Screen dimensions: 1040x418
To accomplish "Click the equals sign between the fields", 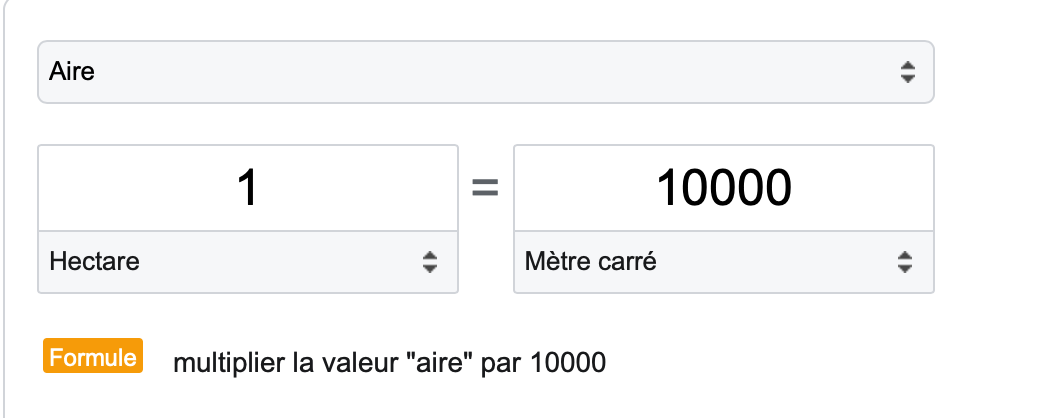I will coord(485,188).
